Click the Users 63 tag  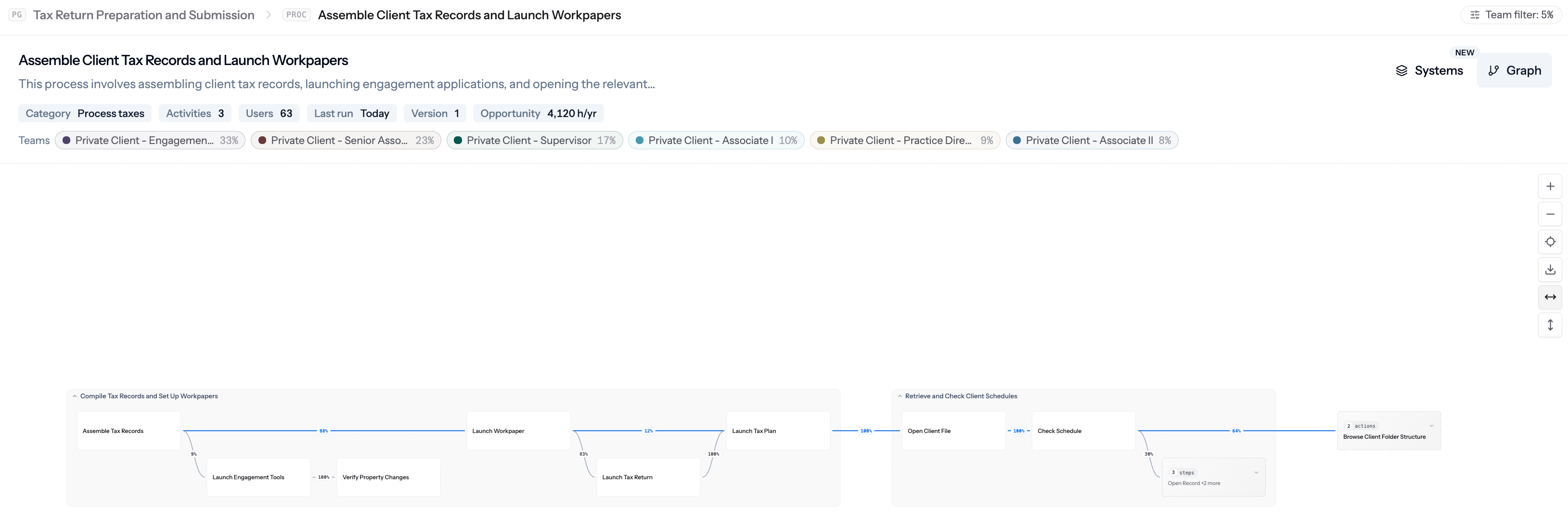(x=269, y=113)
